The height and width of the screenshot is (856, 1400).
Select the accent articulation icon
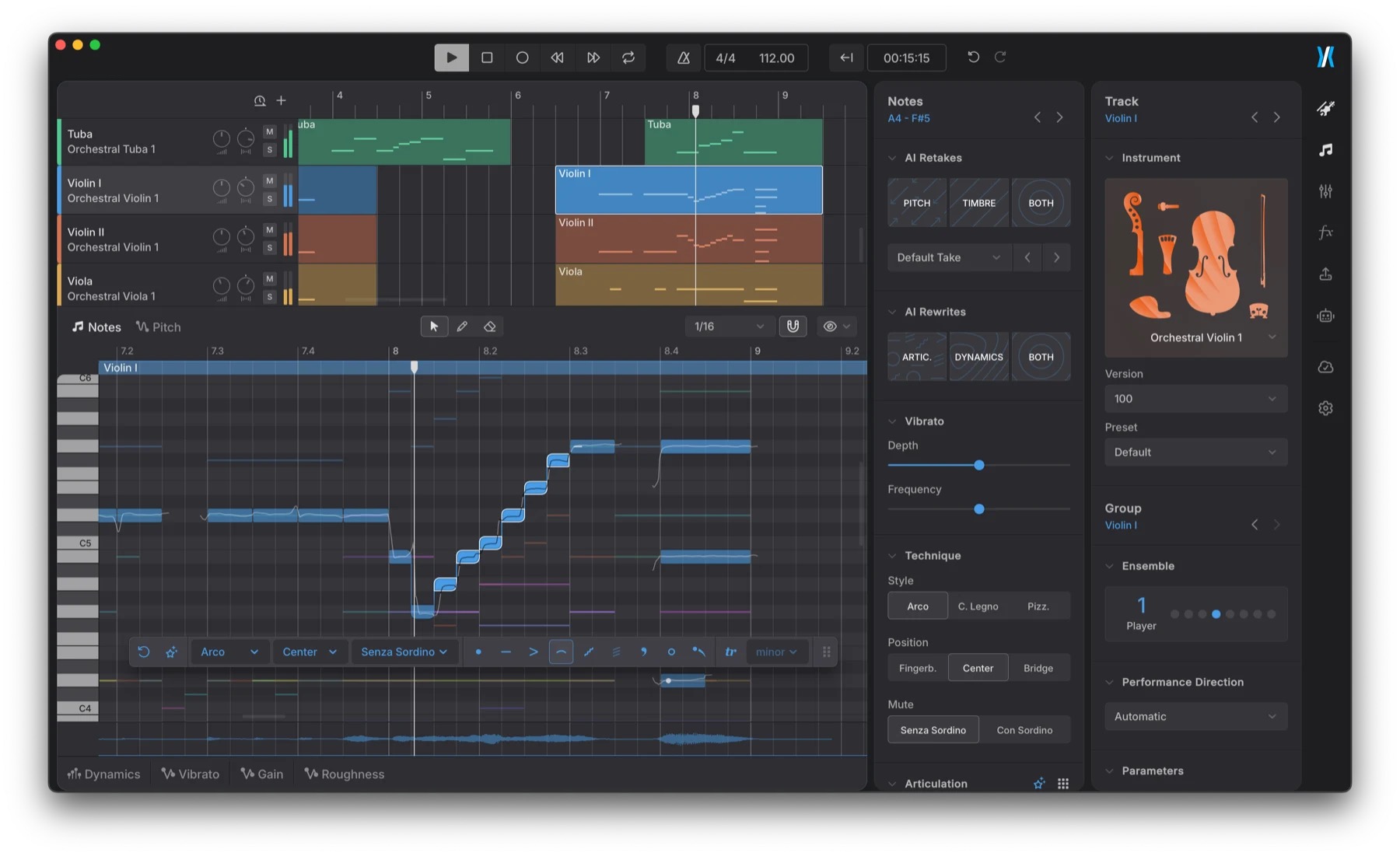click(x=534, y=652)
